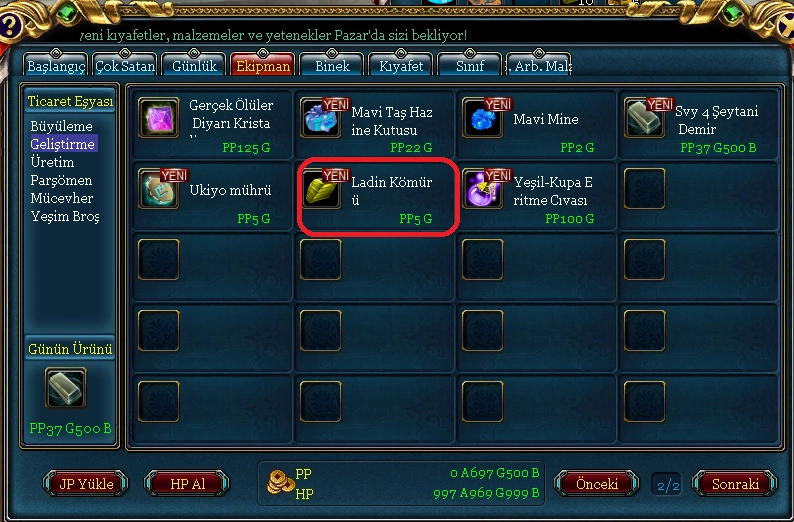Viewport: 794px width, 522px height.
Task: Pick the Ukiyo mührü seal icon
Action: pyautogui.click(x=158, y=188)
